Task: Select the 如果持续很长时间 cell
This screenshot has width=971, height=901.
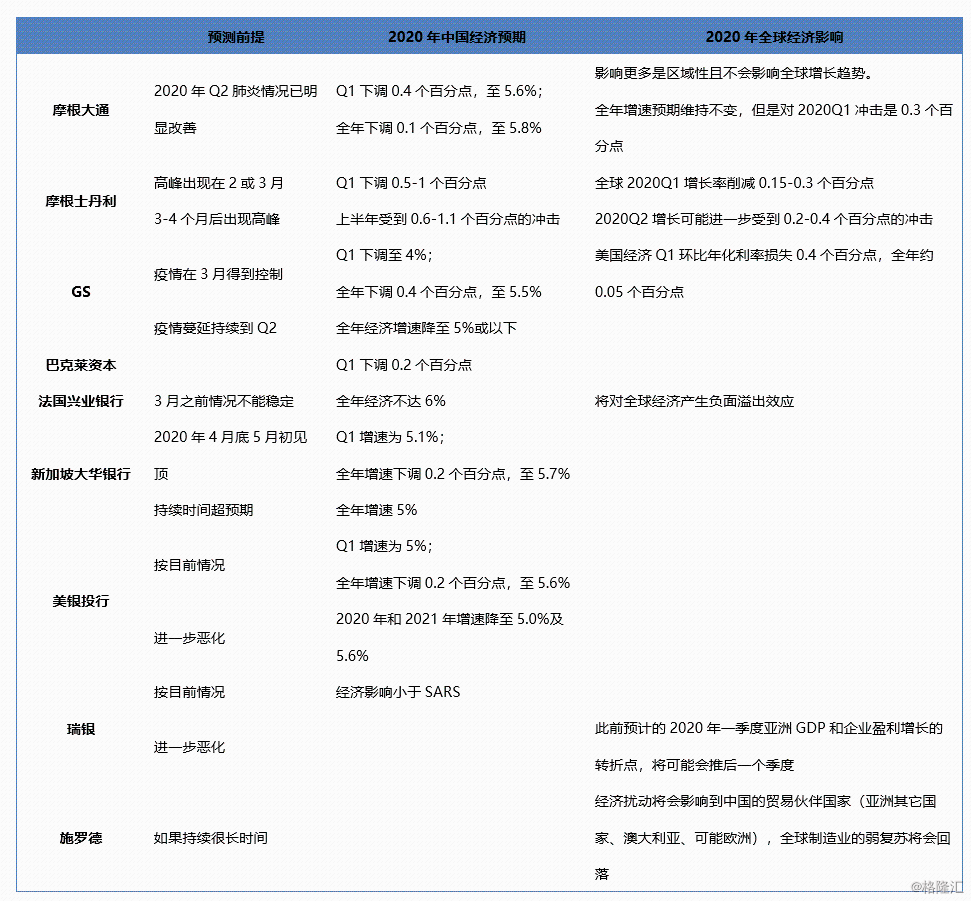Action: pyautogui.click(x=211, y=838)
